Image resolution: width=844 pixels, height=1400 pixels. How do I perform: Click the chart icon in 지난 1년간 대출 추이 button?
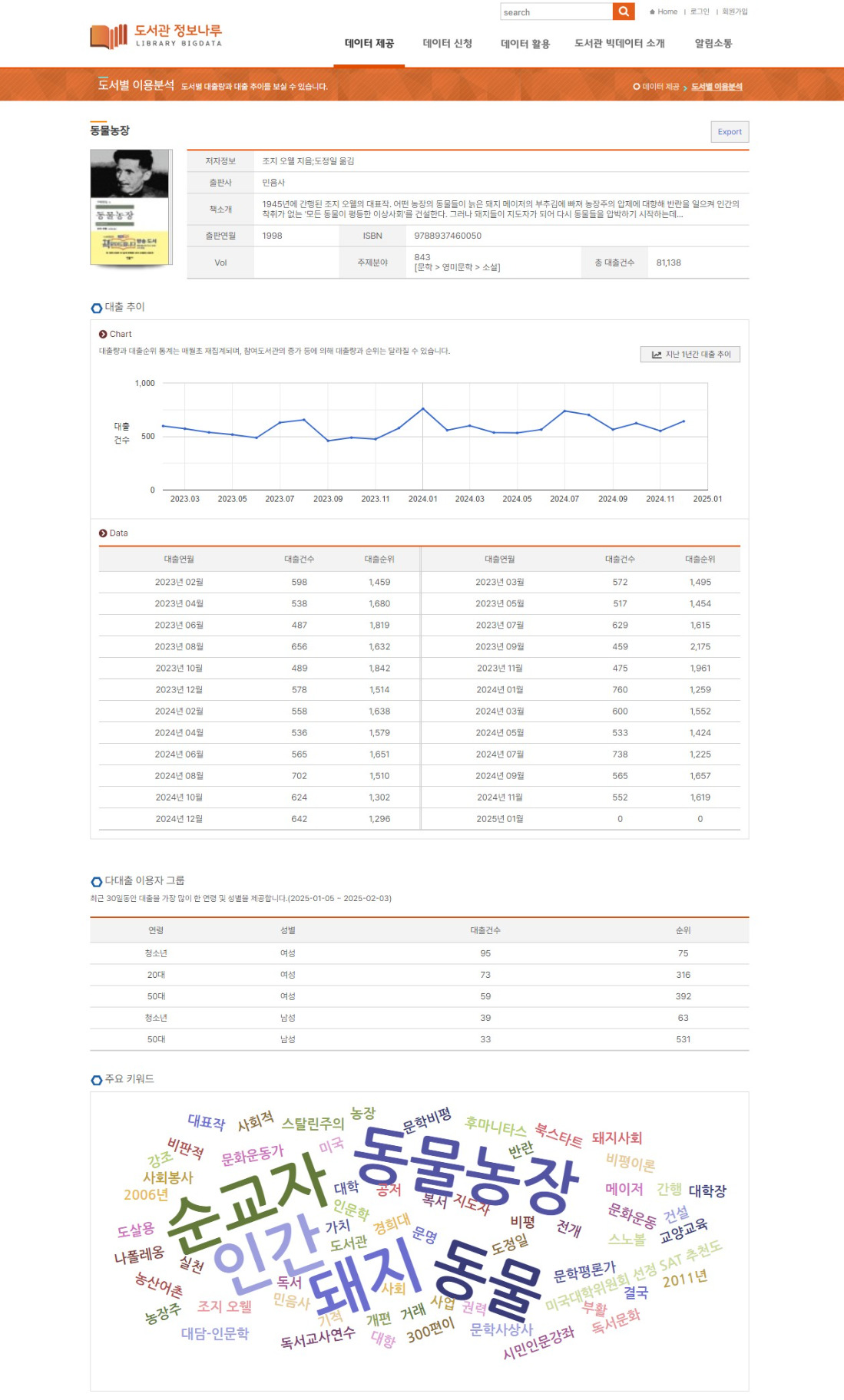pyautogui.click(x=657, y=355)
